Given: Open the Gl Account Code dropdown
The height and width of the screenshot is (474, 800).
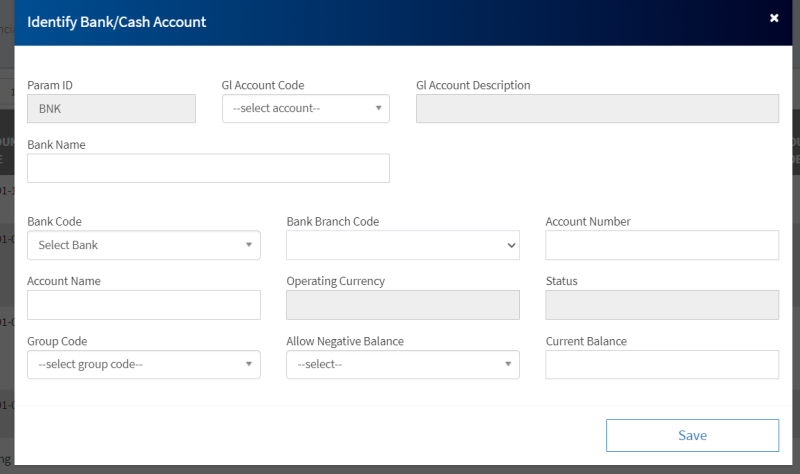Looking at the screenshot, I should click(305, 108).
